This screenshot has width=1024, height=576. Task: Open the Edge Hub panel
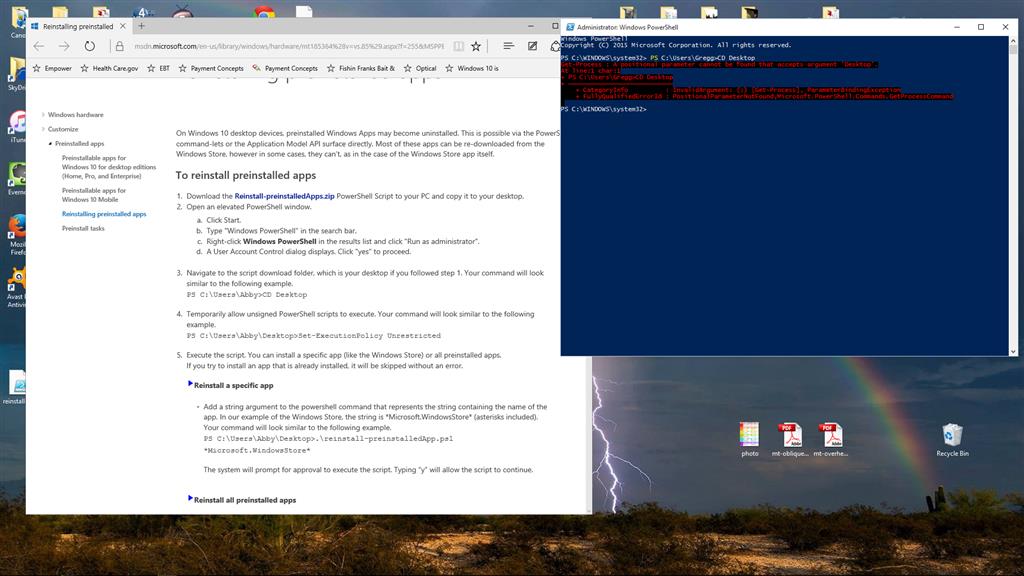point(508,46)
